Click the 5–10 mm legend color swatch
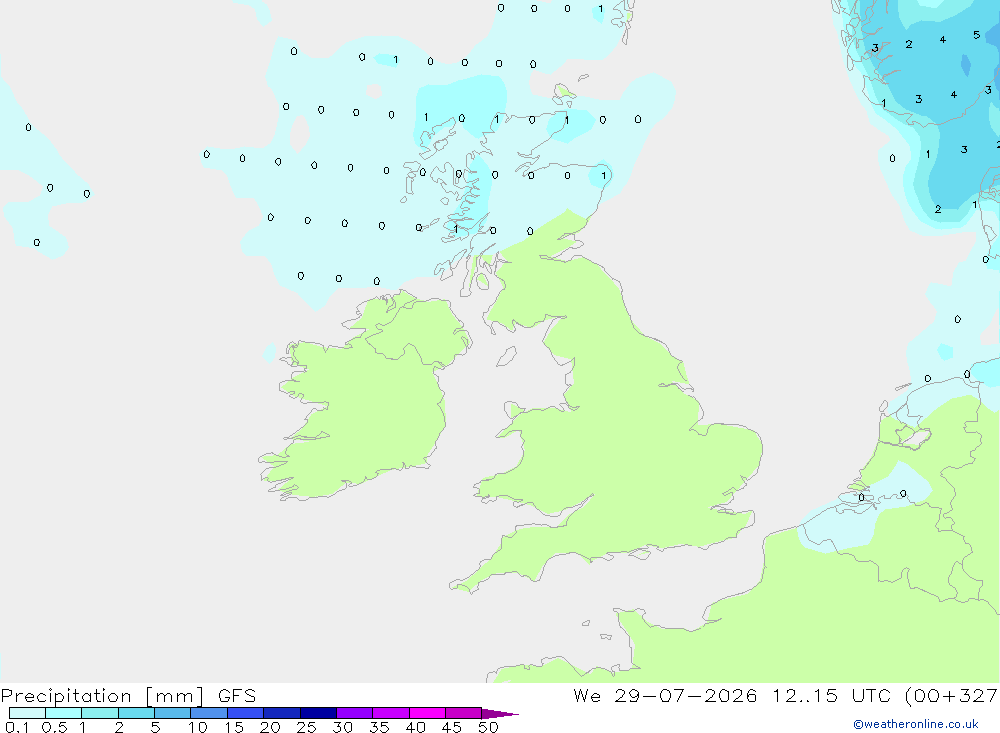Viewport: 1000px width, 733px height. click(x=173, y=713)
